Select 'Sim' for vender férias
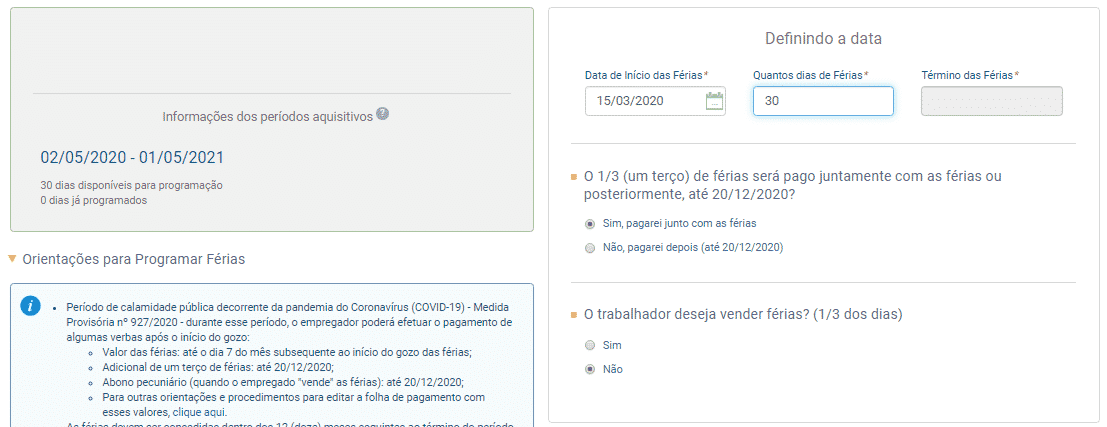 tap(590, 345)
